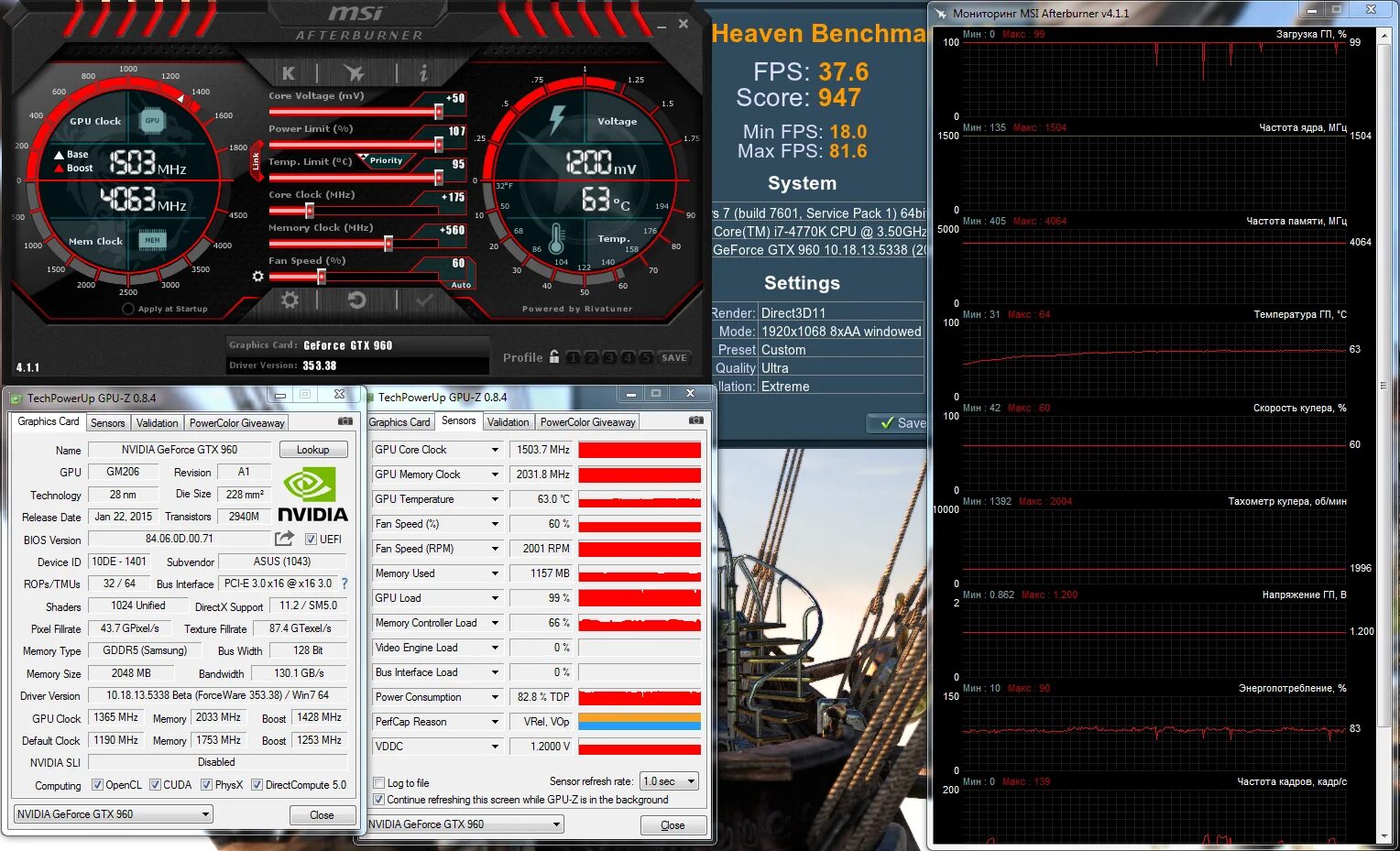Open Afterburner info via the i icon
The image size is (1400, 851).
point(422,73)
